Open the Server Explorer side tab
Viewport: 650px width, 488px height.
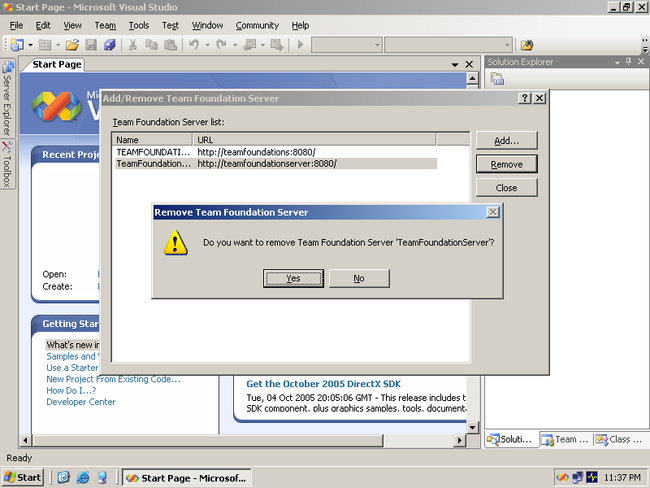tap(7, 98)
